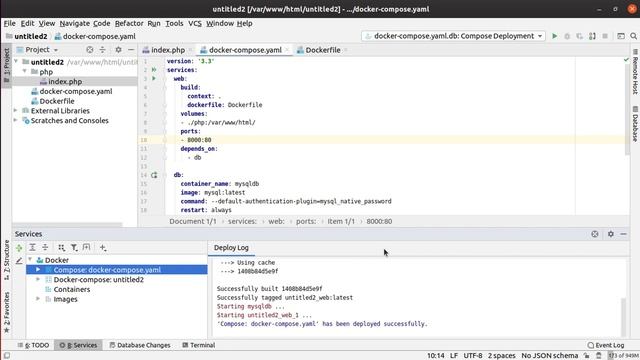640x360 pixels.
Task: Click the Services panel header circle-x icon
Action: point(595,234)
